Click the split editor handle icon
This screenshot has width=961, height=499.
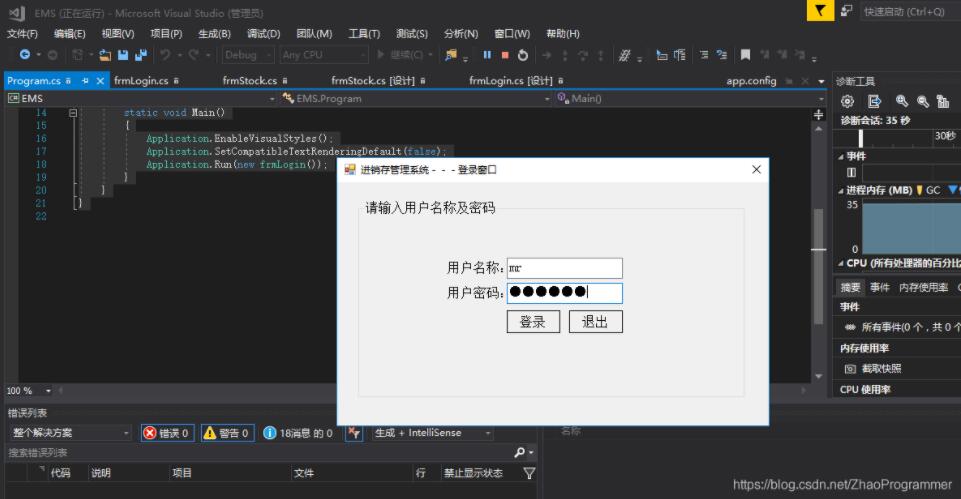818,115
